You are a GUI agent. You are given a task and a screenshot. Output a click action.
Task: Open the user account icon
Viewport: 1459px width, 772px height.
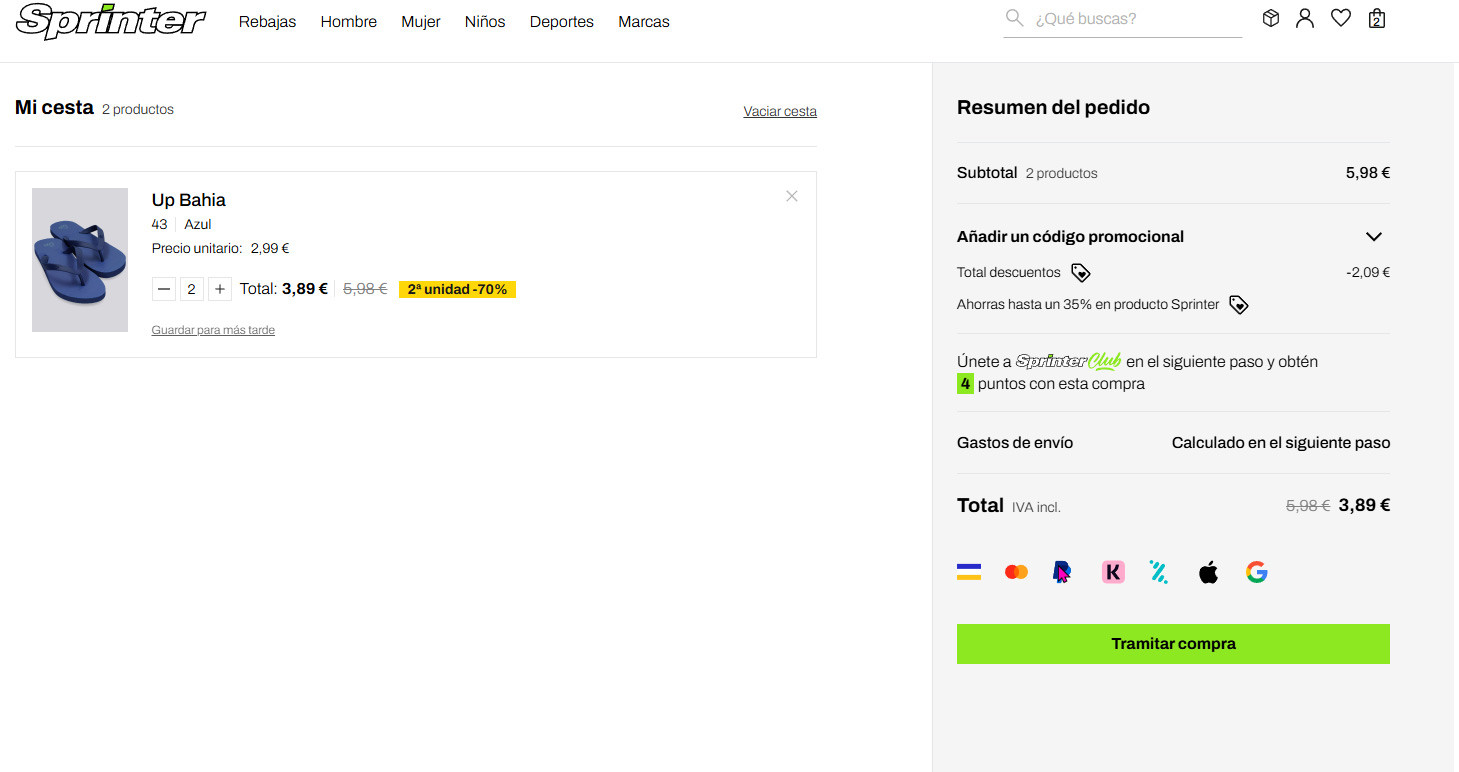point(1305,18)
